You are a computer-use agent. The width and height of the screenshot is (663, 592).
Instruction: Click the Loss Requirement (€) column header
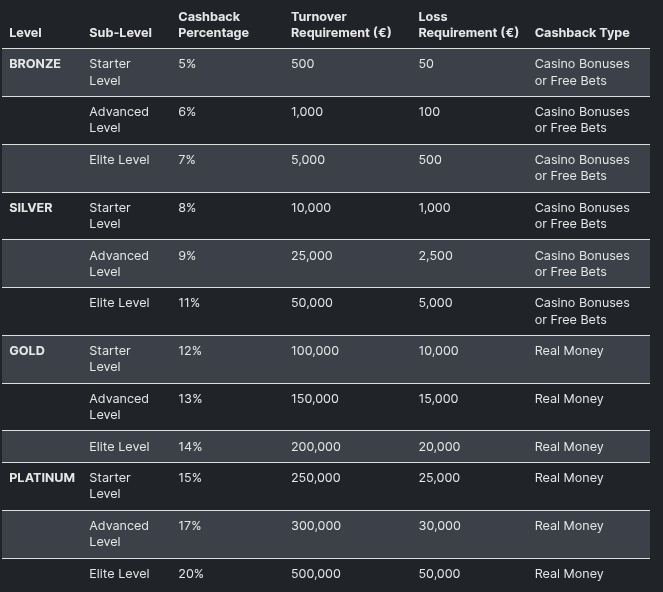coord(468,25)
